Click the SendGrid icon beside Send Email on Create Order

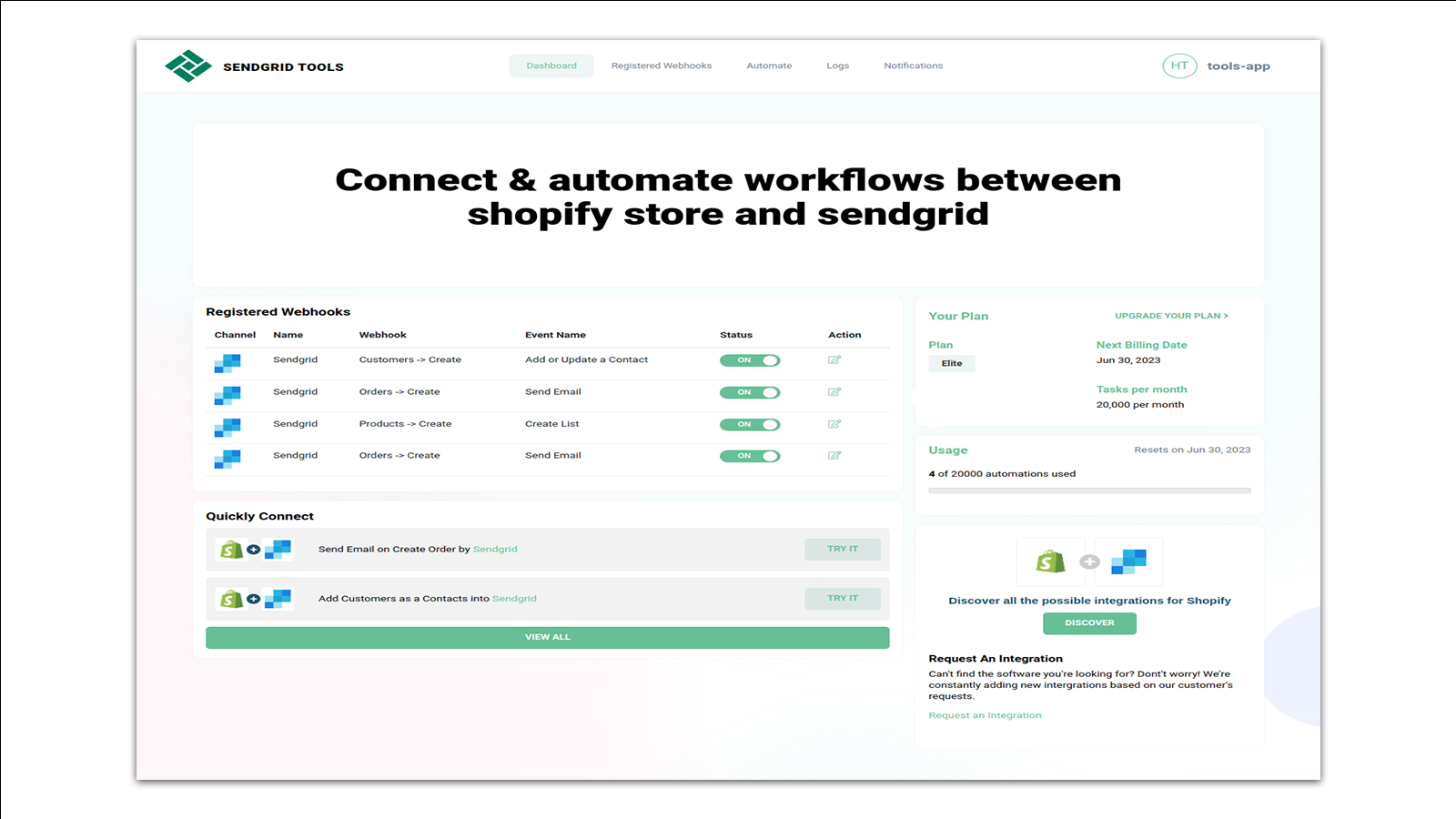tap(278, 550)
